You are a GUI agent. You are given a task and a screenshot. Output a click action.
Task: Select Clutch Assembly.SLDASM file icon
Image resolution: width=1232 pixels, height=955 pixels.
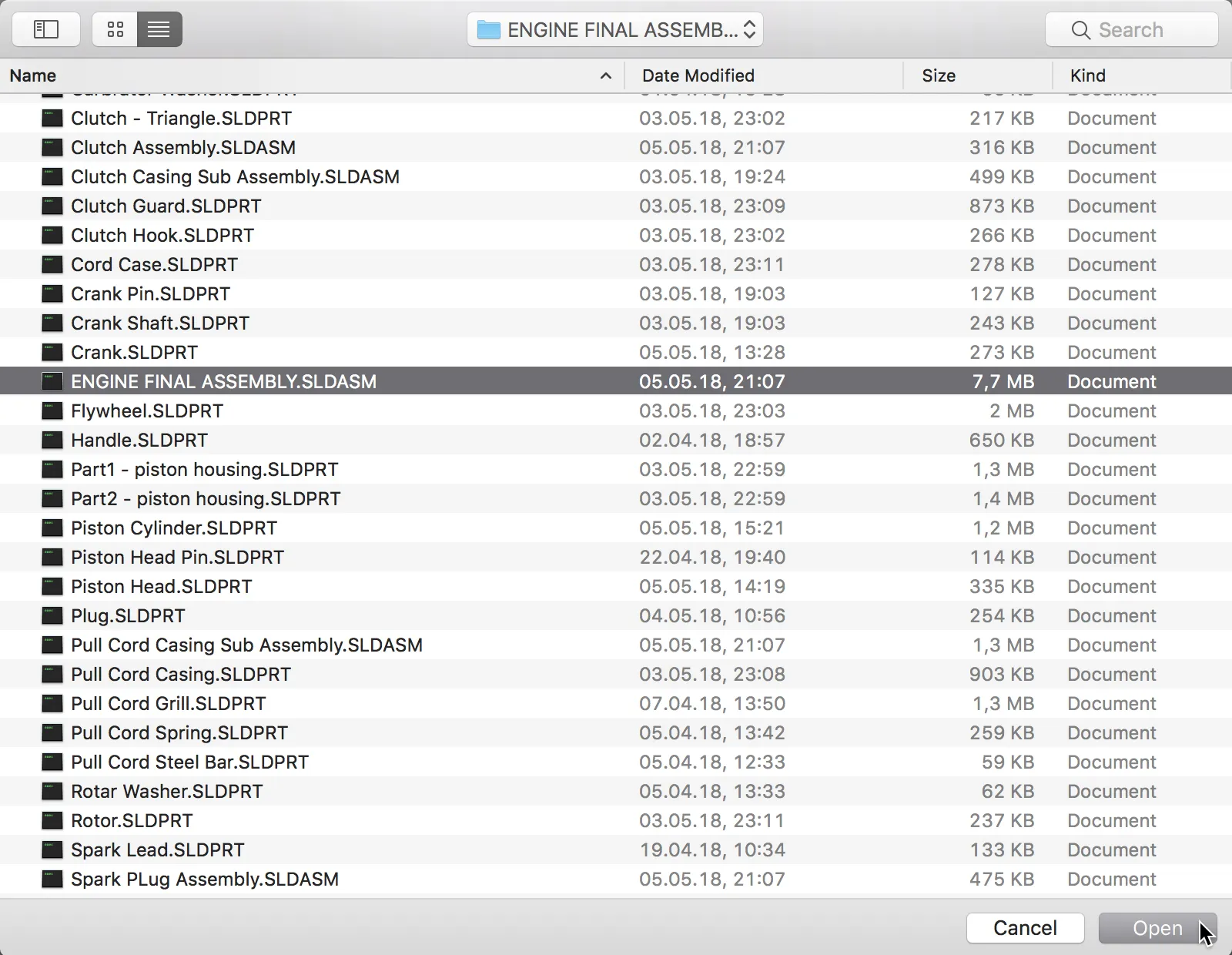pyautogui.click(x=52, y=147)
